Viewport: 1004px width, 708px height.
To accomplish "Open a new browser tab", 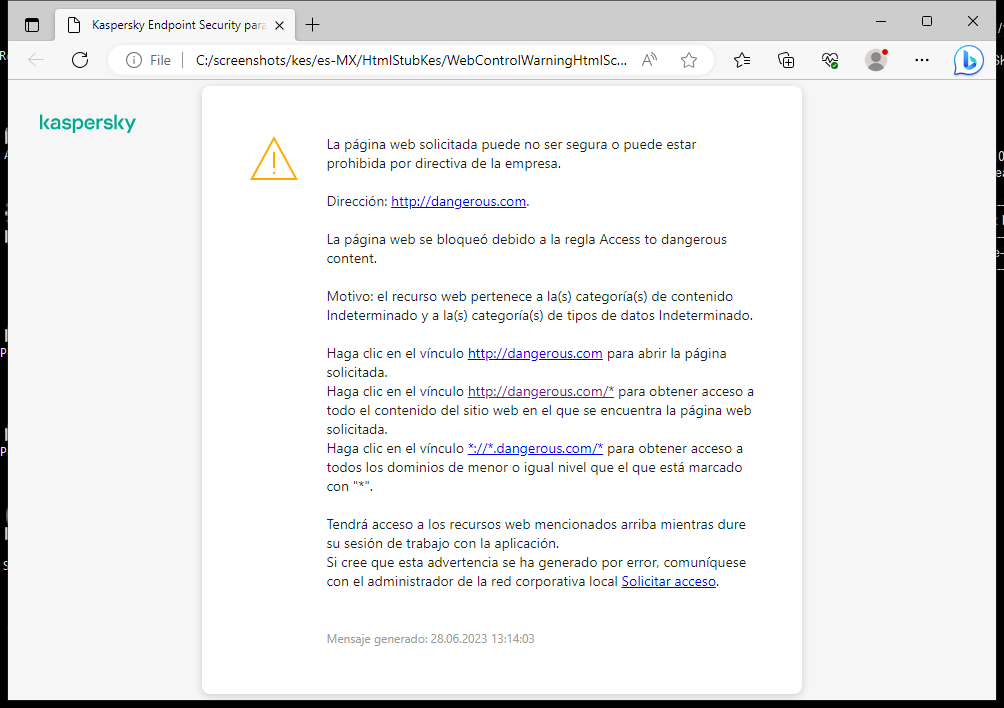I will coord(314,24).
